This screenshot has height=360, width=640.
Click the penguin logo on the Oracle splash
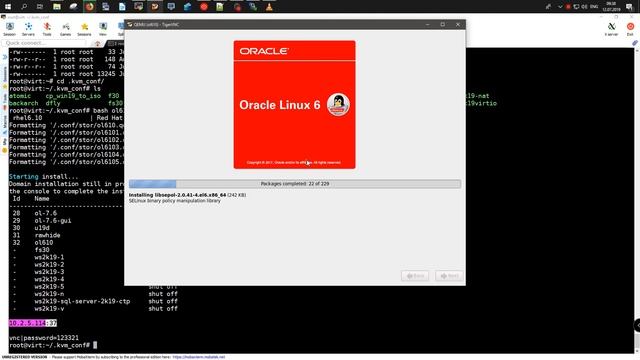[338, 104]
